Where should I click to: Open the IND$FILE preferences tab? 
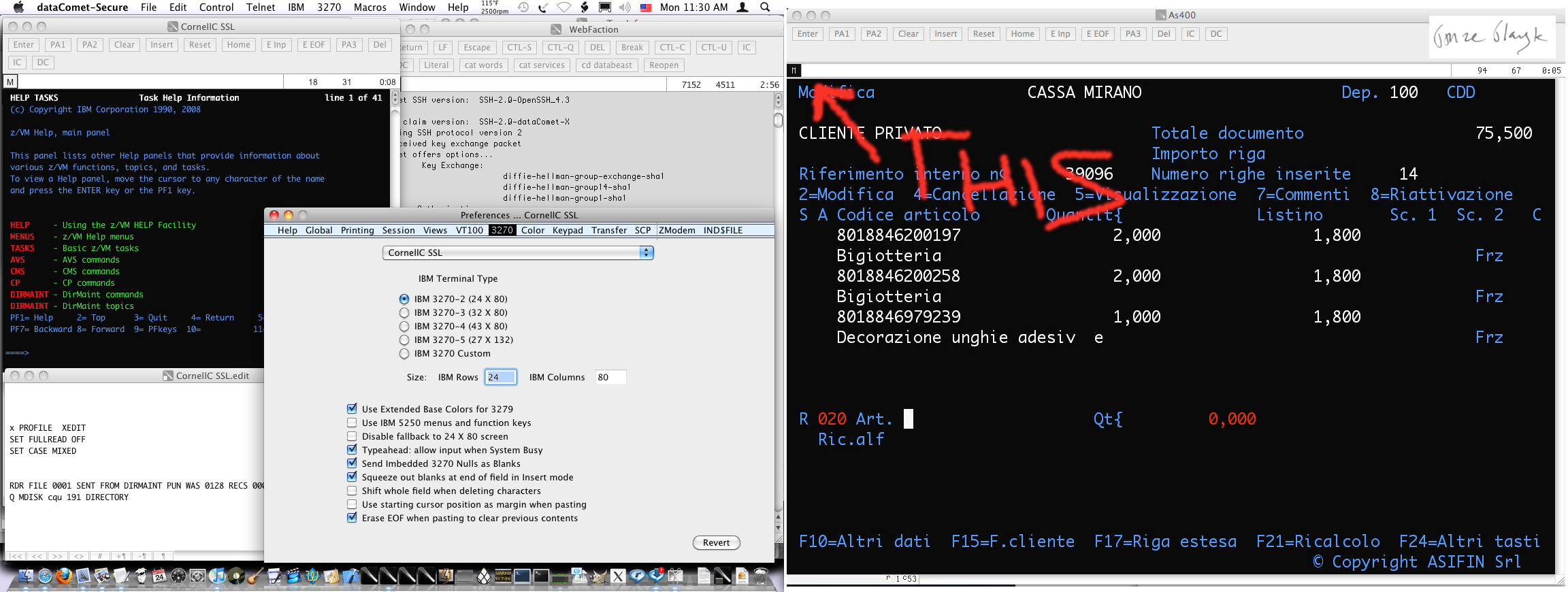(723, 230)
